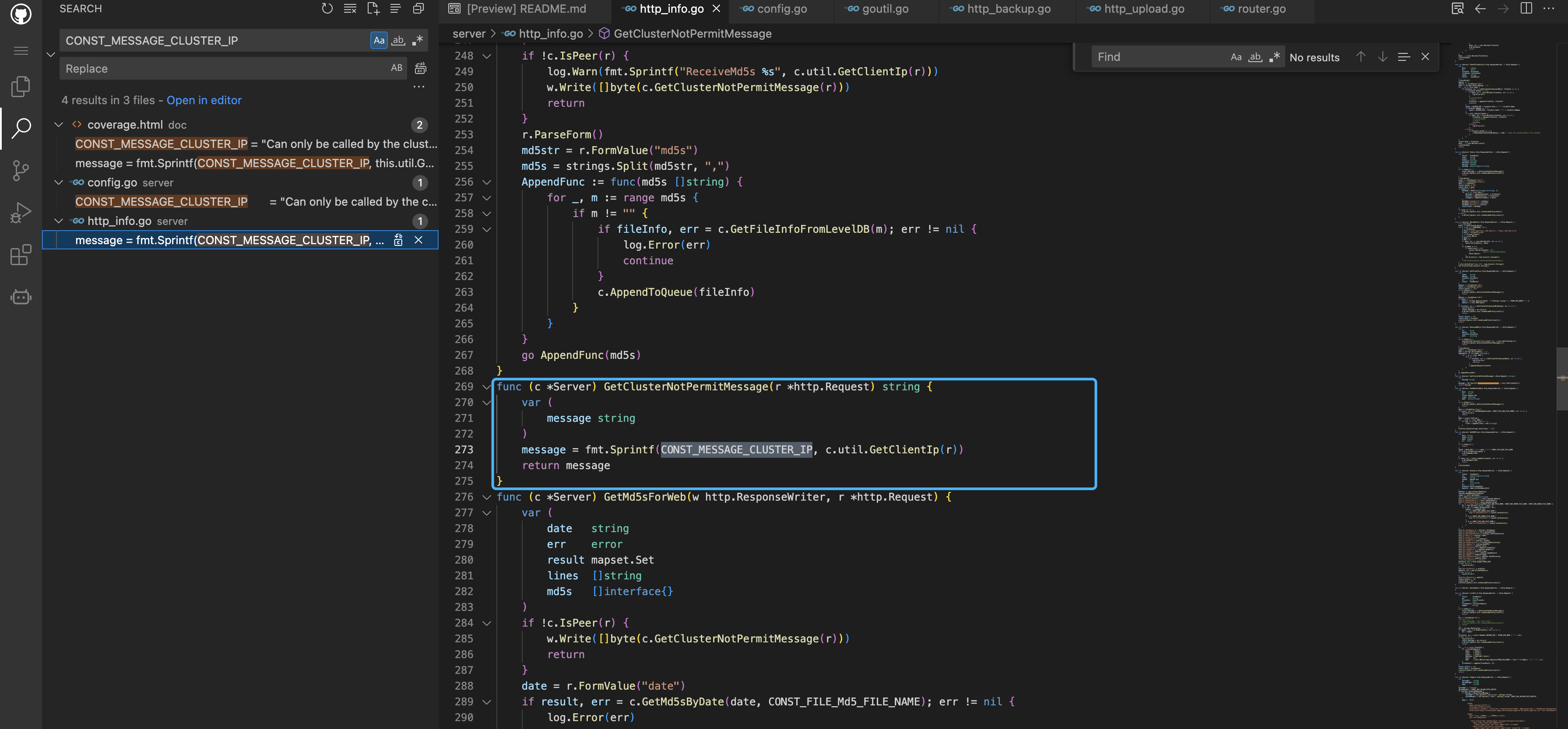Split the editor to the right
The height and width of the screenshot is (729, 1568).
[1526, 8]
